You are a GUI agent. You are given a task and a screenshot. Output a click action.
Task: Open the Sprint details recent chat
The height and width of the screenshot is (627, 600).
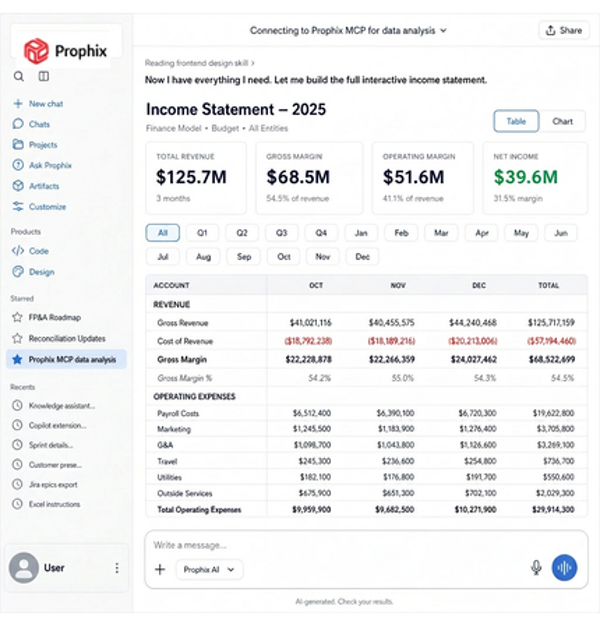(x=51, y=445)
